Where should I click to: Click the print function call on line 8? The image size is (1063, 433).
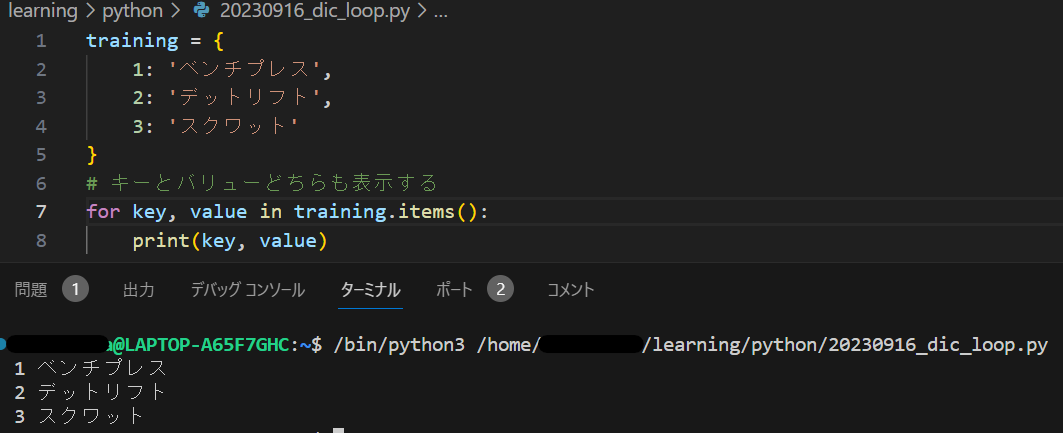pyautogui.click(x=162, y=241)
